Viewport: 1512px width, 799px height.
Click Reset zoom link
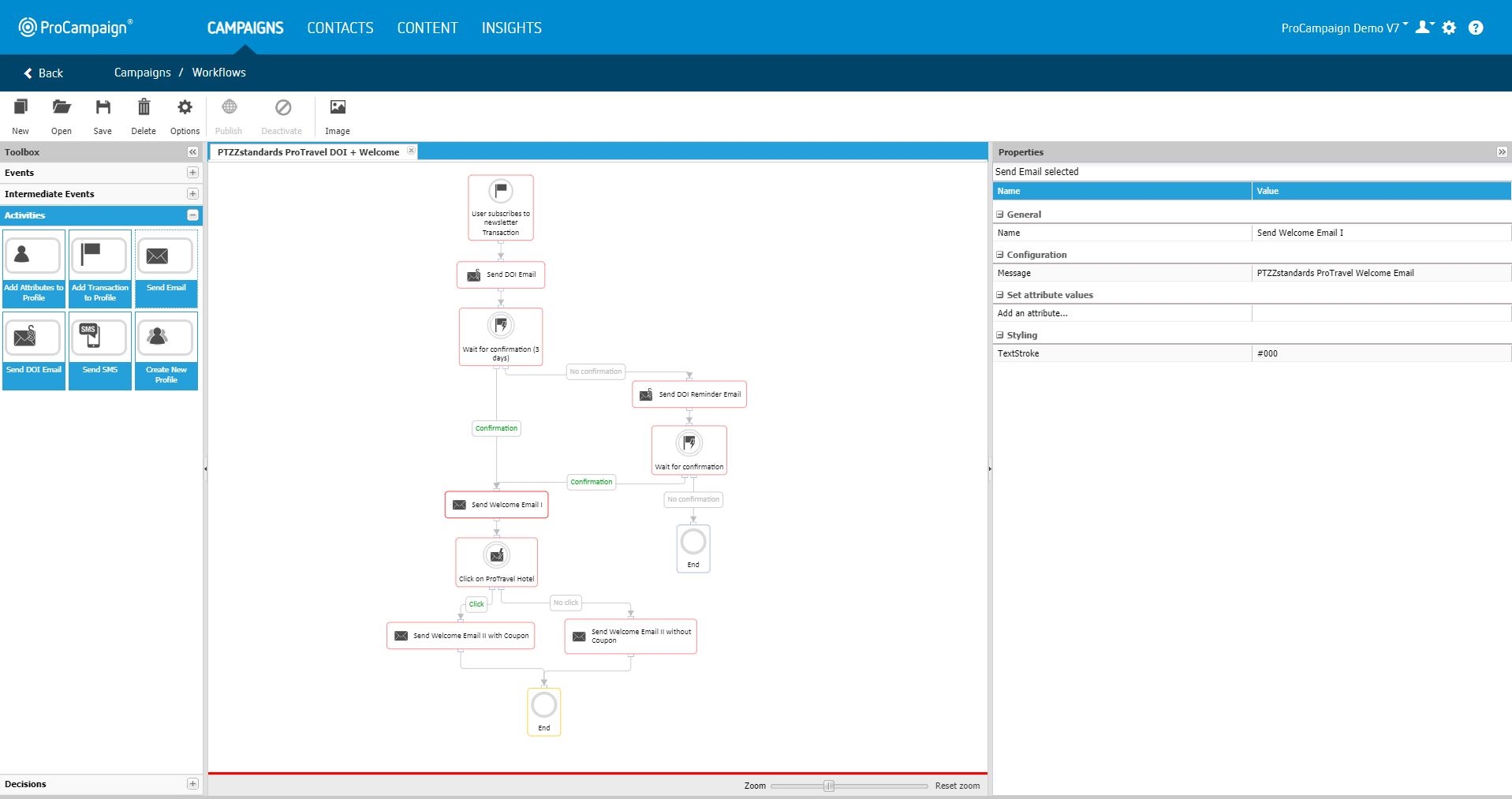pyautogui.click(x=957, y=786)
